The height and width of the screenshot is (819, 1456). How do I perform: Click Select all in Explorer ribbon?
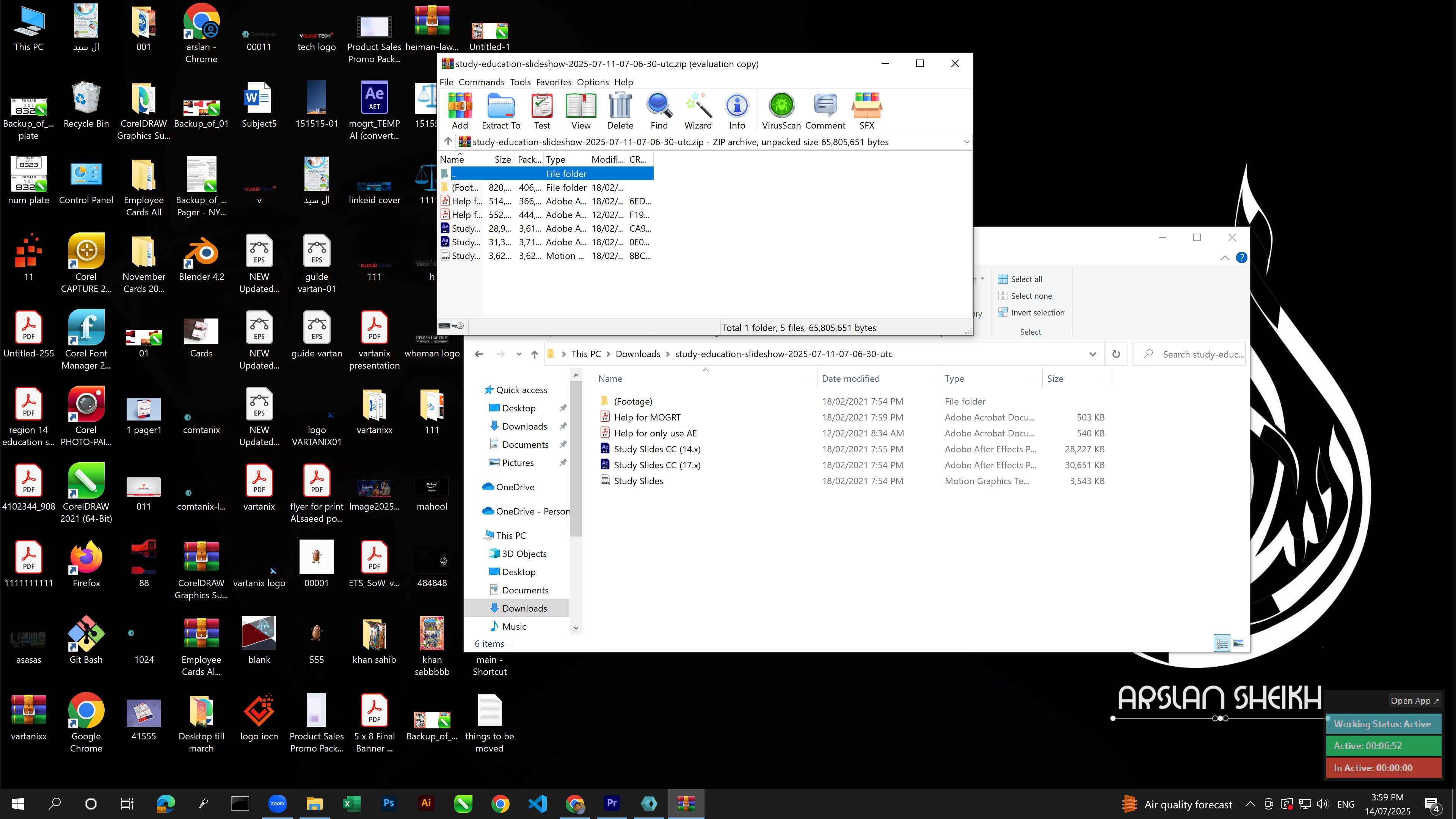tap(1020, 279)
